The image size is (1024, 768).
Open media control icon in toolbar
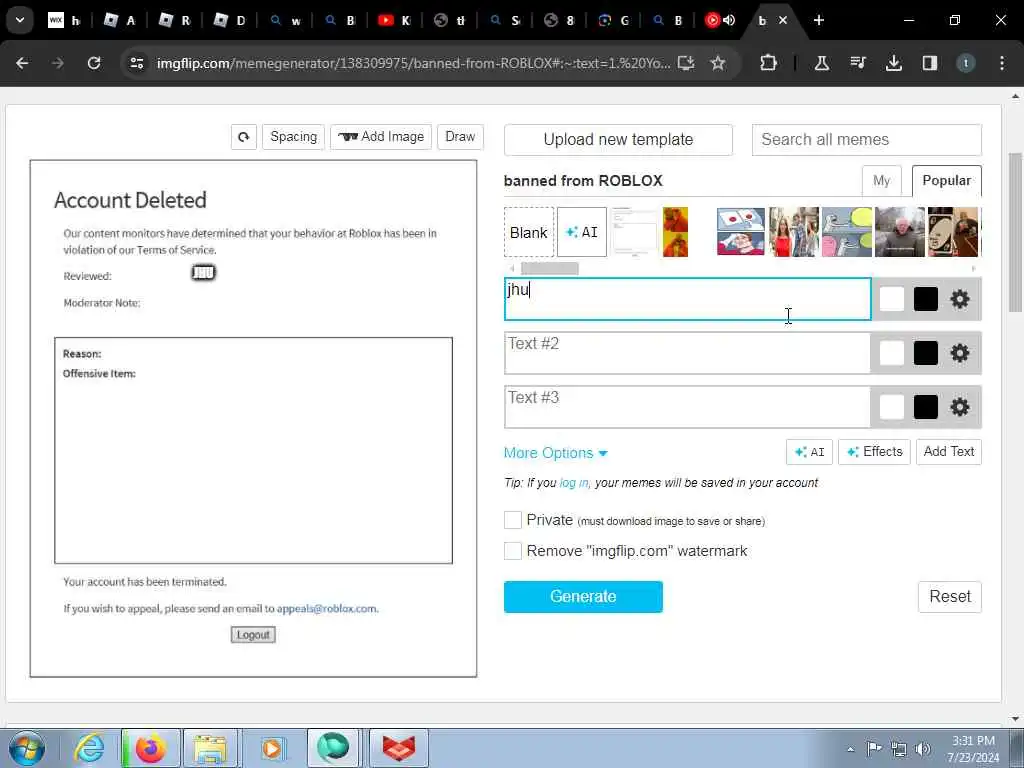857,63
